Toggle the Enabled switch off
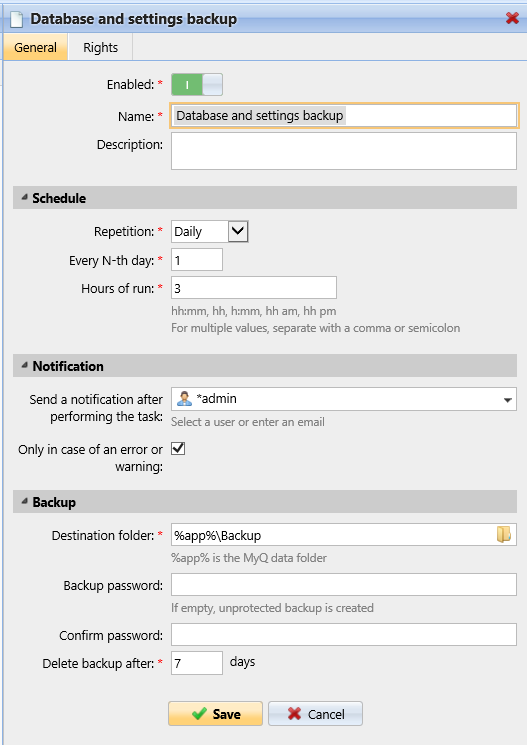This screenshot has height=745, width=527. click(197, 85)
